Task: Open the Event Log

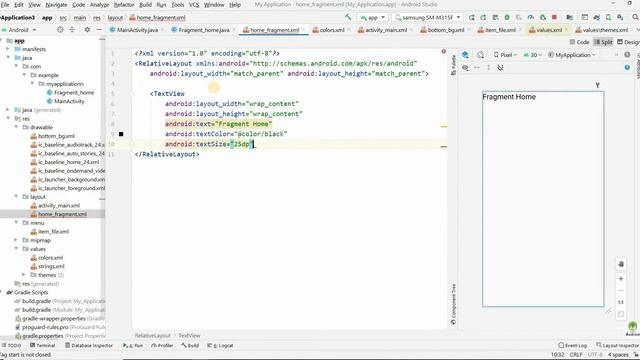Action: 572,345
